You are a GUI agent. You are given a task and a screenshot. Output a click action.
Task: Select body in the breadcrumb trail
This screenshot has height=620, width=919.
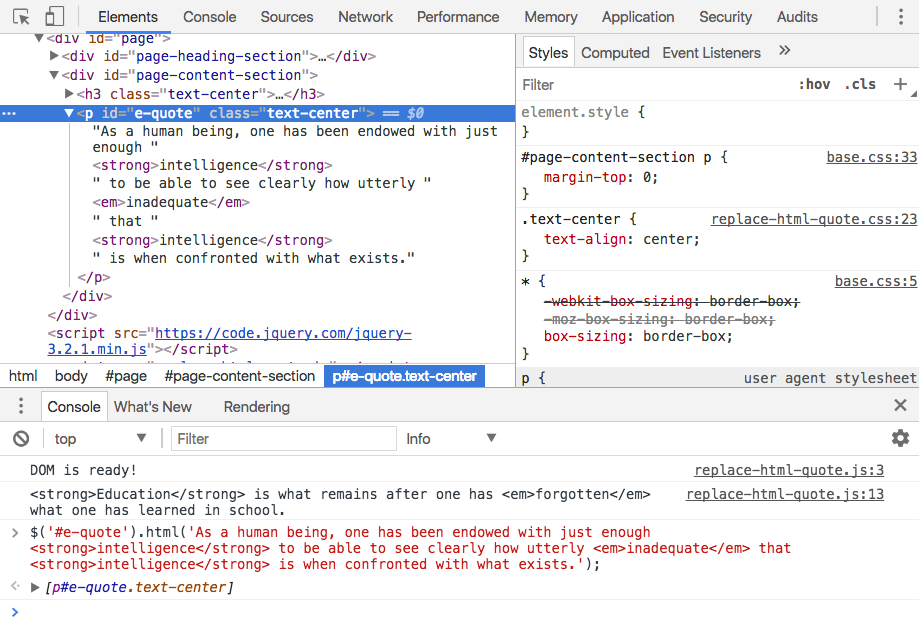click(x=71, y=376)
